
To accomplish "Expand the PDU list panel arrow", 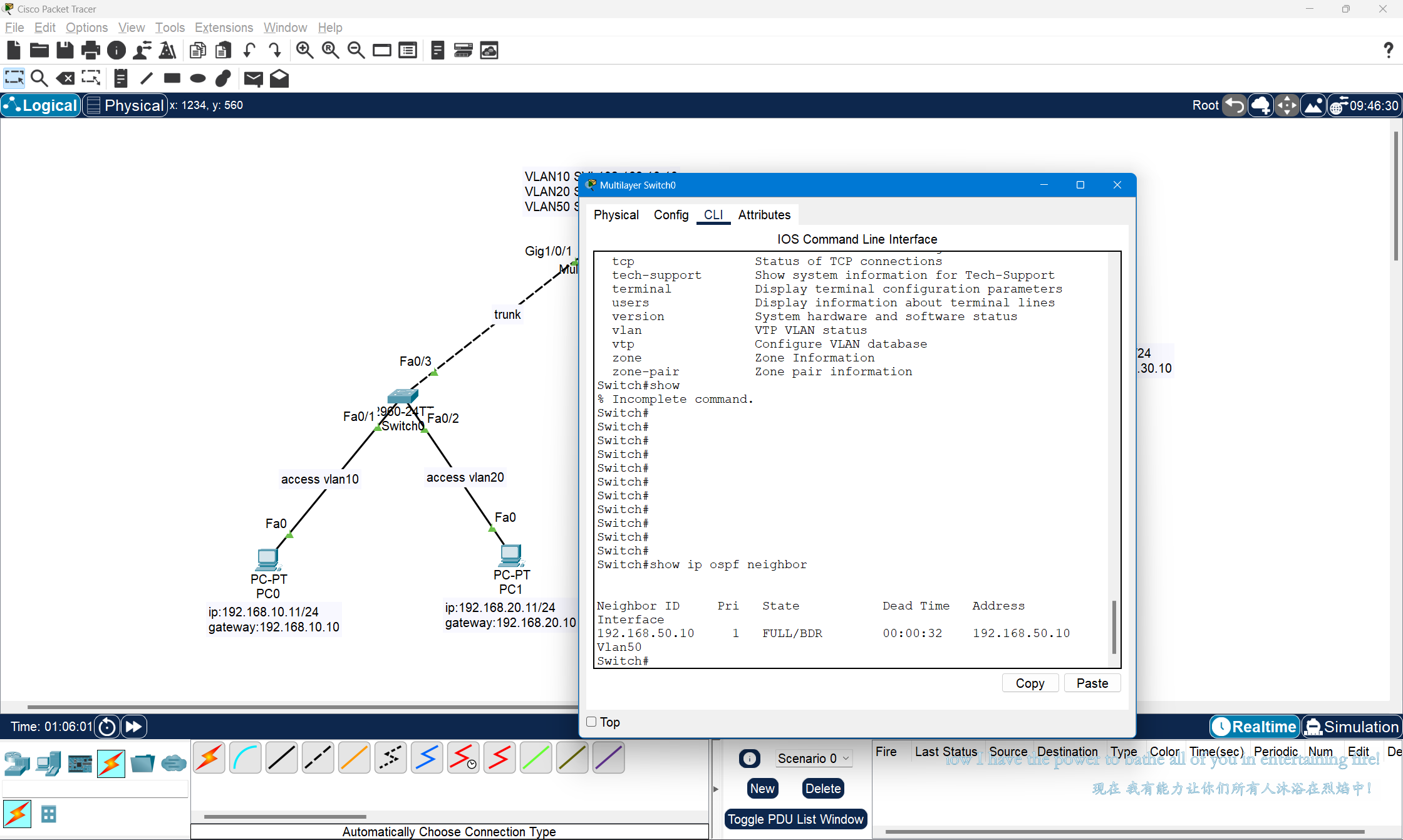I will coord(715,789).
